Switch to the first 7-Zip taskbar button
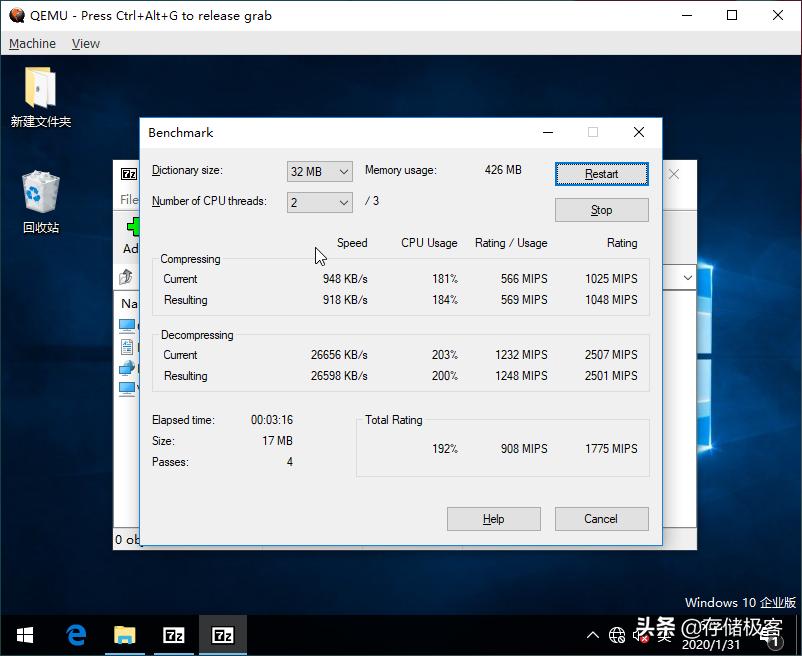Image resolution: width=802 pixels, height=656 pixels. click(x=173, y=635)
